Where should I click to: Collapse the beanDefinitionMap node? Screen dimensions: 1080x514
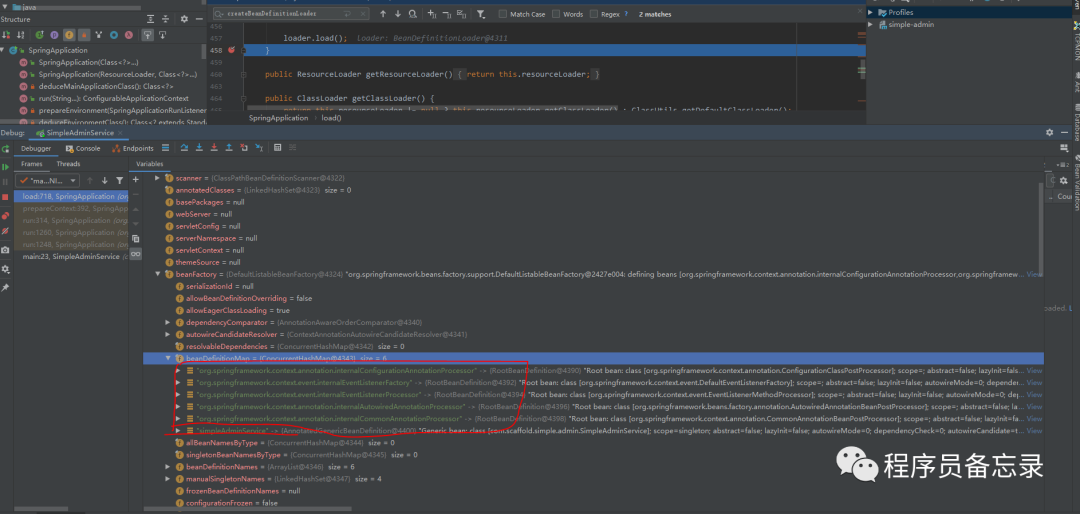(168, 358)
